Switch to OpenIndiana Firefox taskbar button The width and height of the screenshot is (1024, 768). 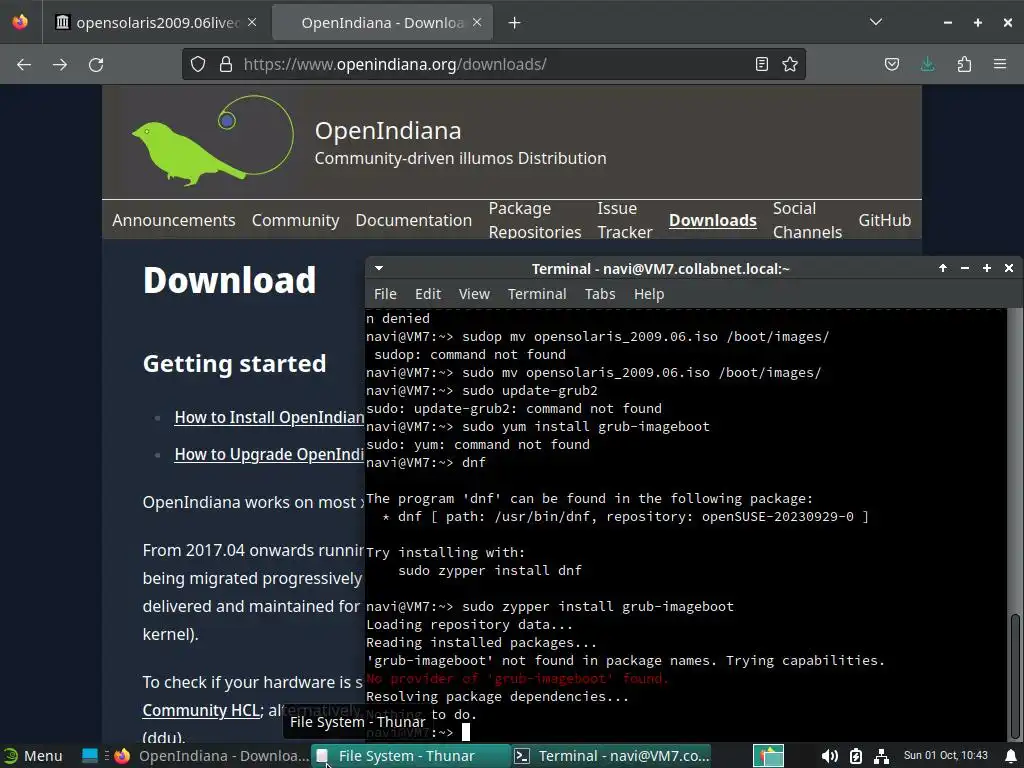(211, 756)
